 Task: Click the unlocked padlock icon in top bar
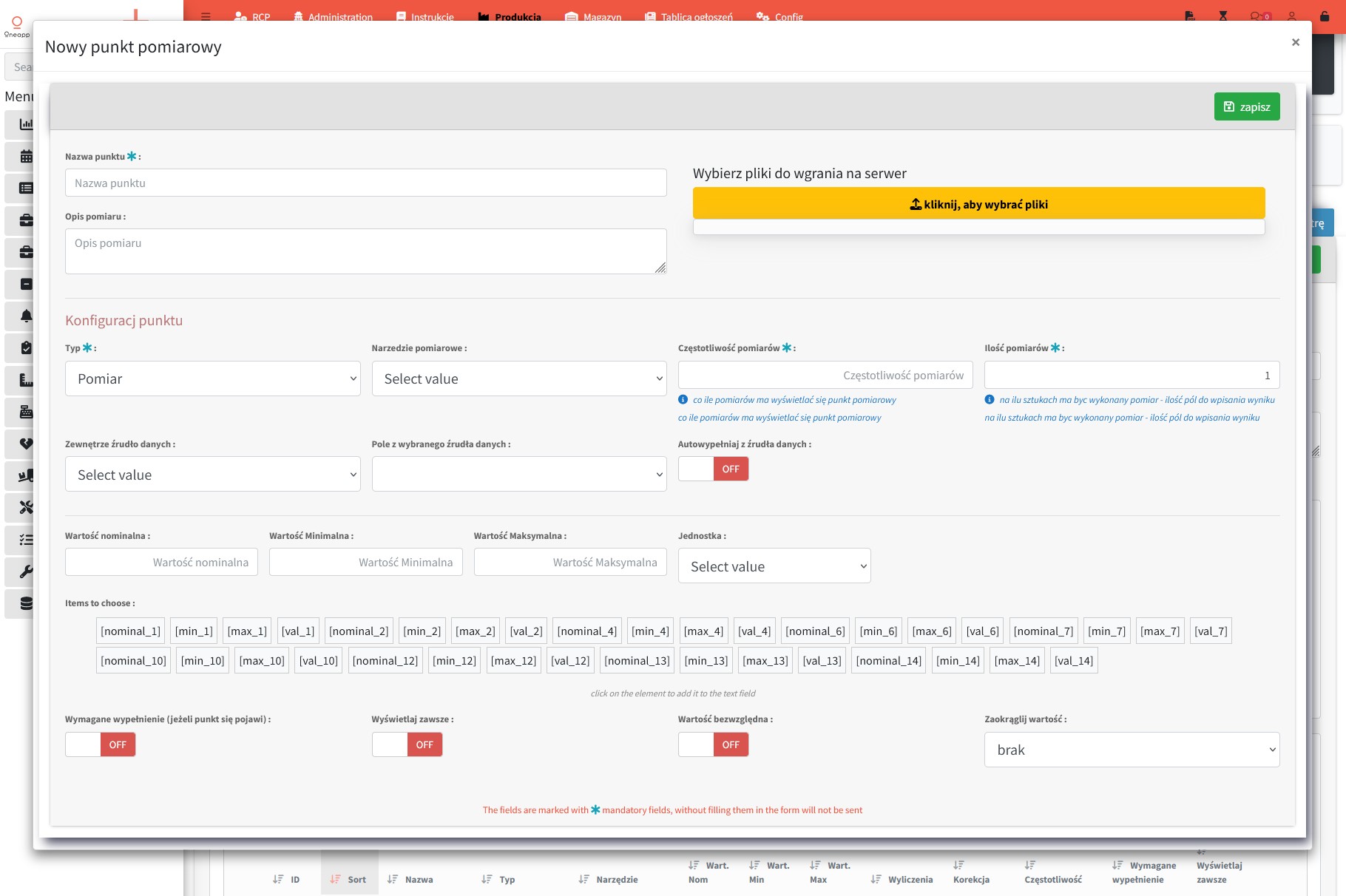pos(1325,16)
